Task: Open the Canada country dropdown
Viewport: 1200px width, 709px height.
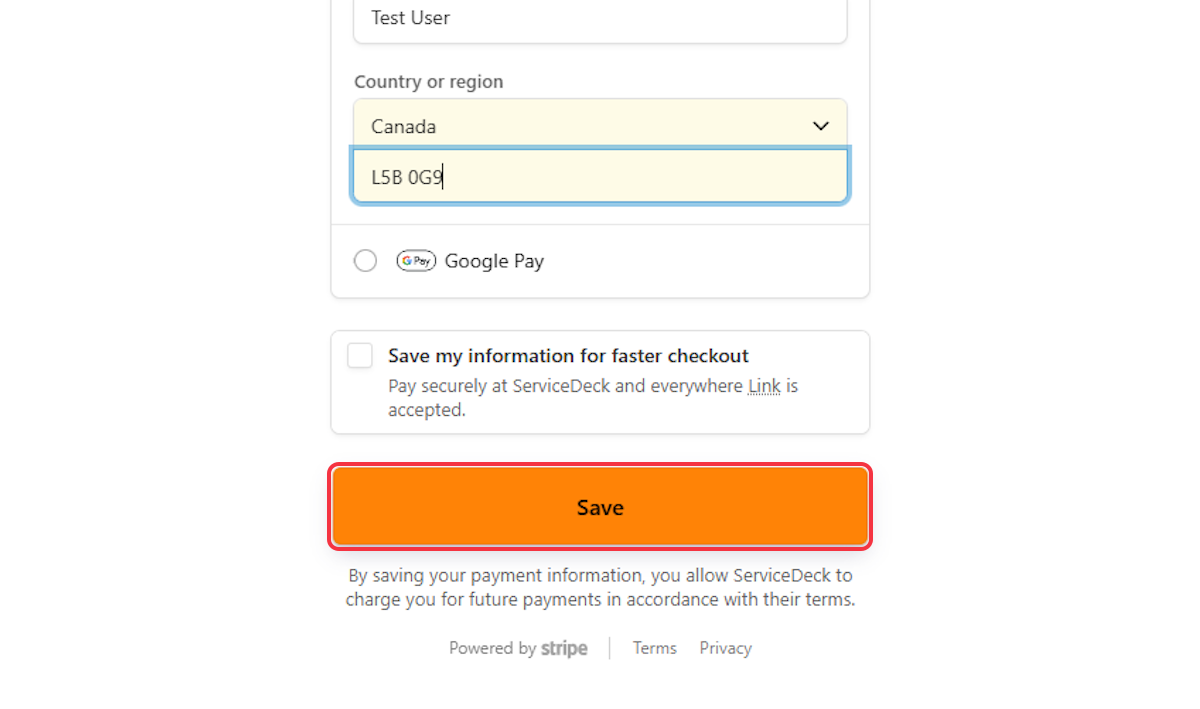Action: click(x=600, y=126)
